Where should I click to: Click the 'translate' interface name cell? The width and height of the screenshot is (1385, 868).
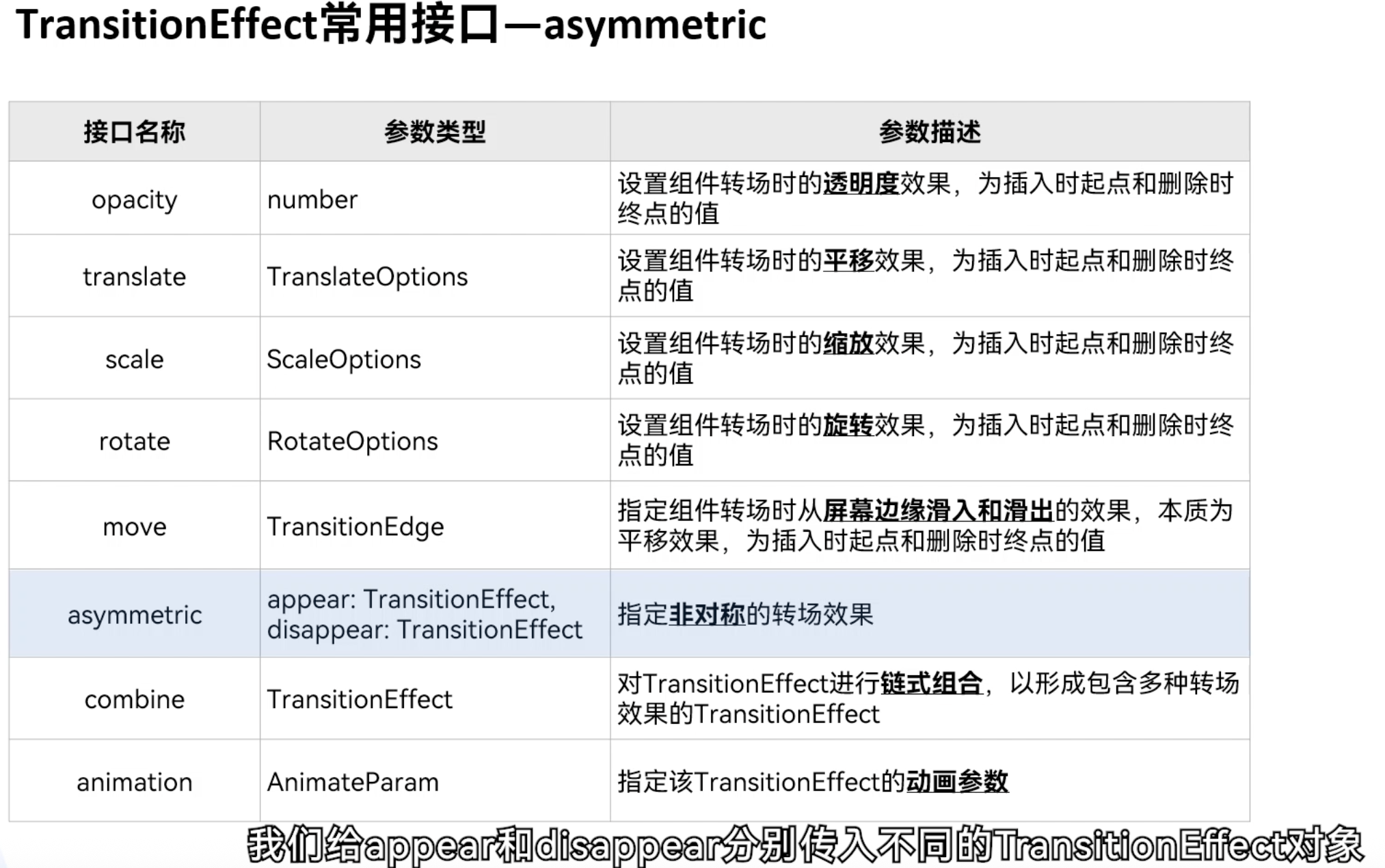(x=134, y=277)
